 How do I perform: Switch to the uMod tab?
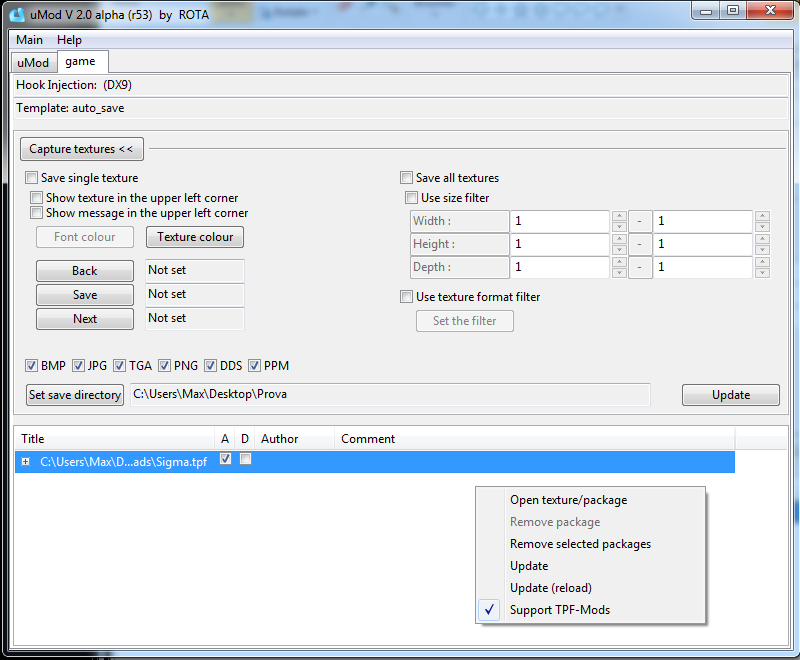33,62
